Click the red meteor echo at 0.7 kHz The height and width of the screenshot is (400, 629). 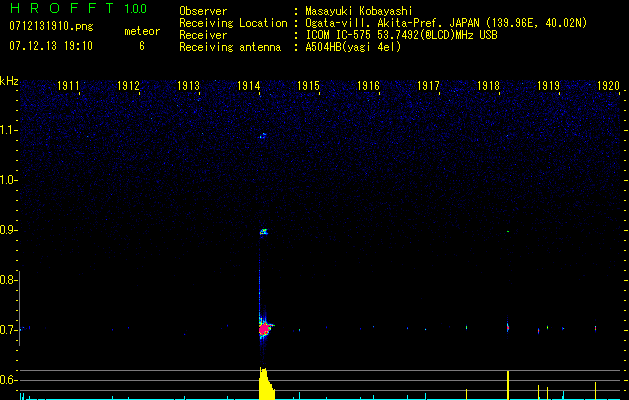tap(264, 327)
